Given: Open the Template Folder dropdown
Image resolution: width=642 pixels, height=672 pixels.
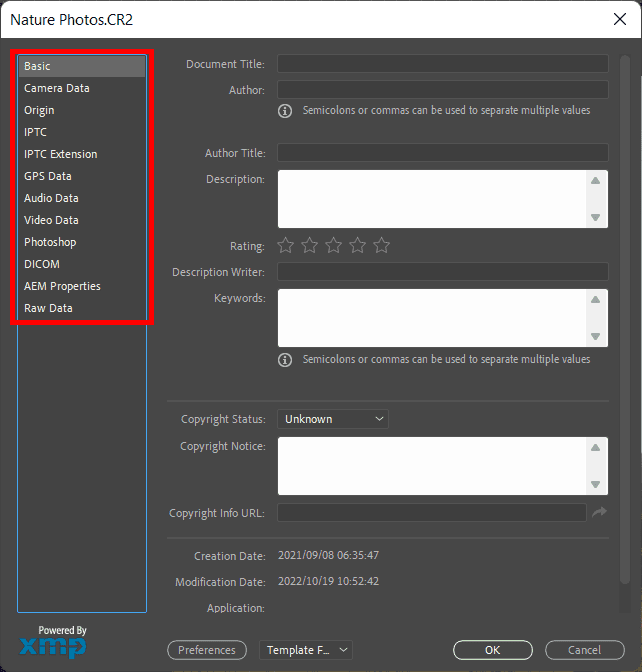Looking at the screenshot, I should 306,650.
